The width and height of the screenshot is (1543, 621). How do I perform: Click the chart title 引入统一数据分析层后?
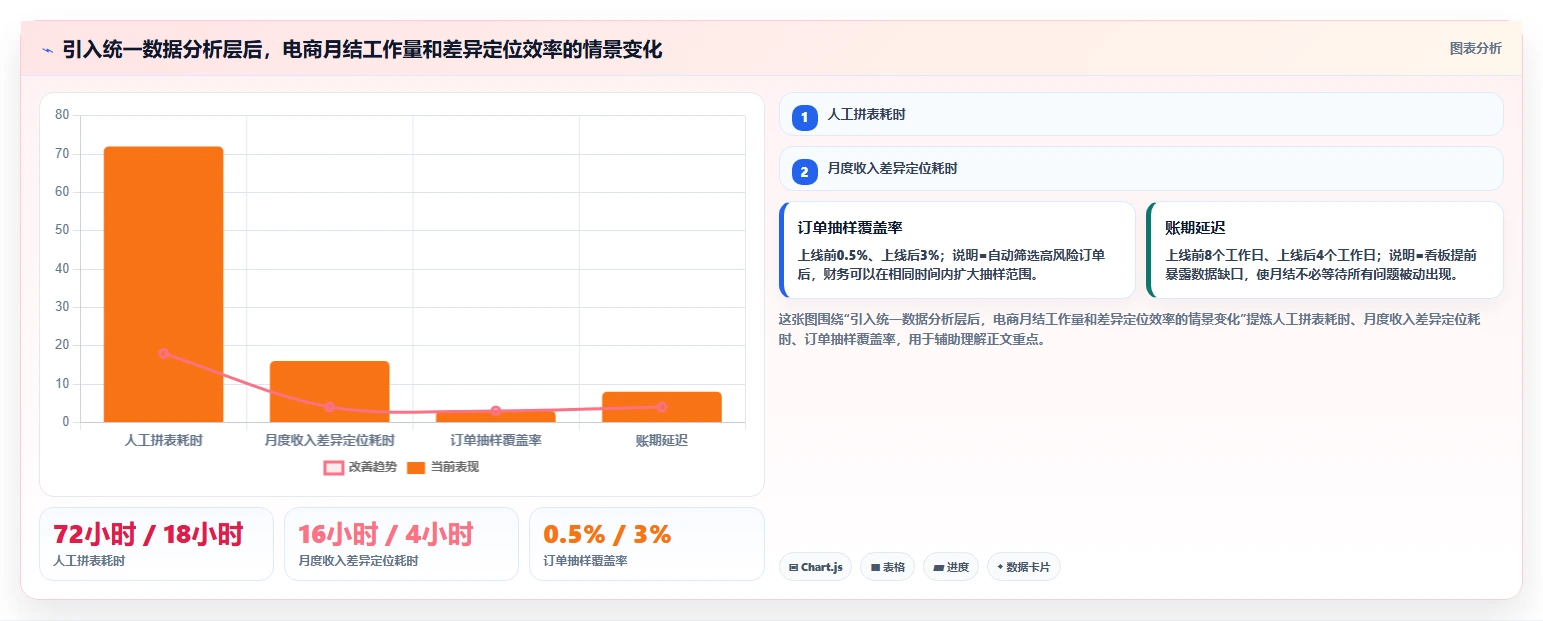coord(362,49)
